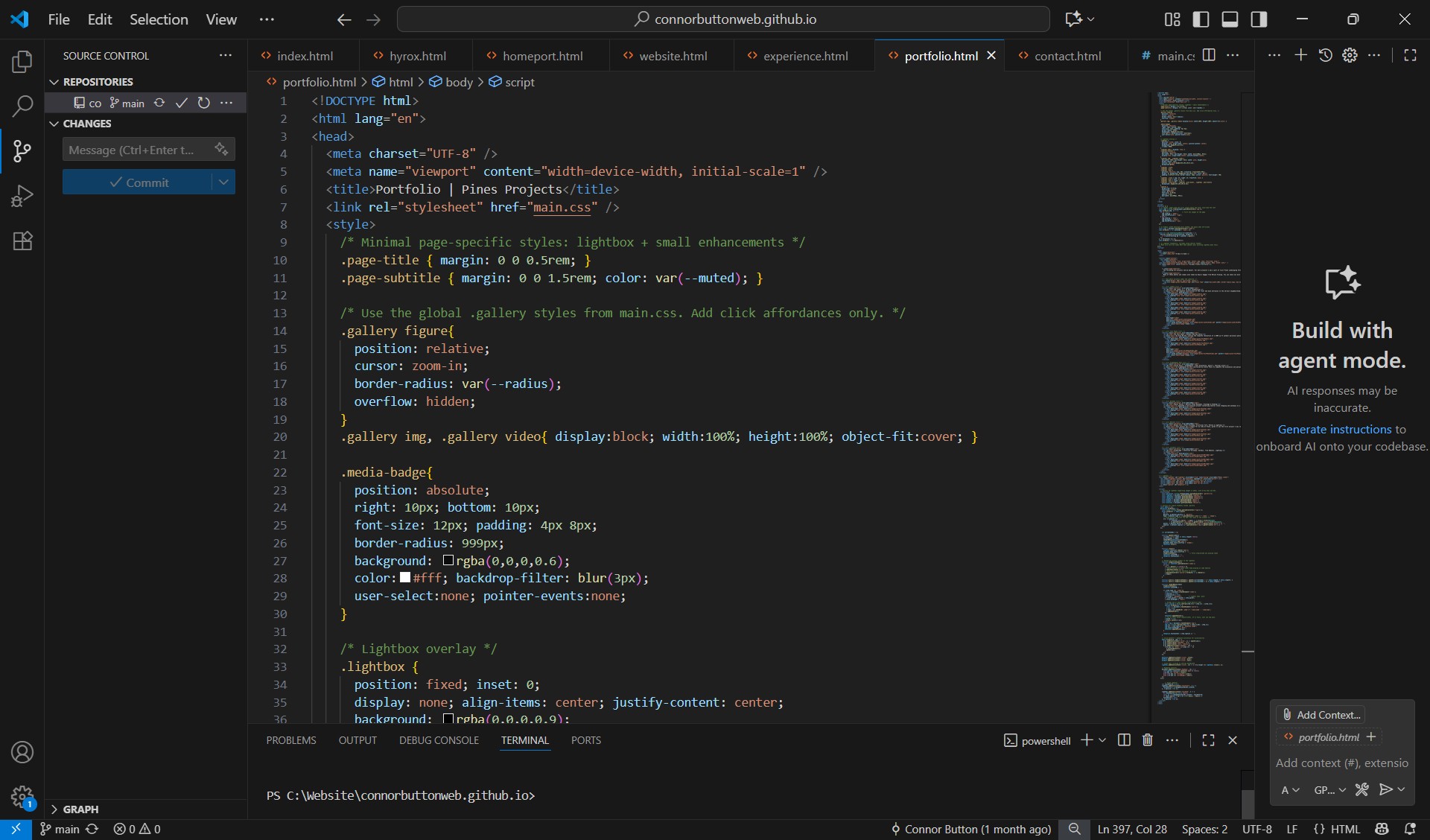Open the Search view in the activity bar
Viewport: 1430px width, 840px height.
[x=22, y=107]
